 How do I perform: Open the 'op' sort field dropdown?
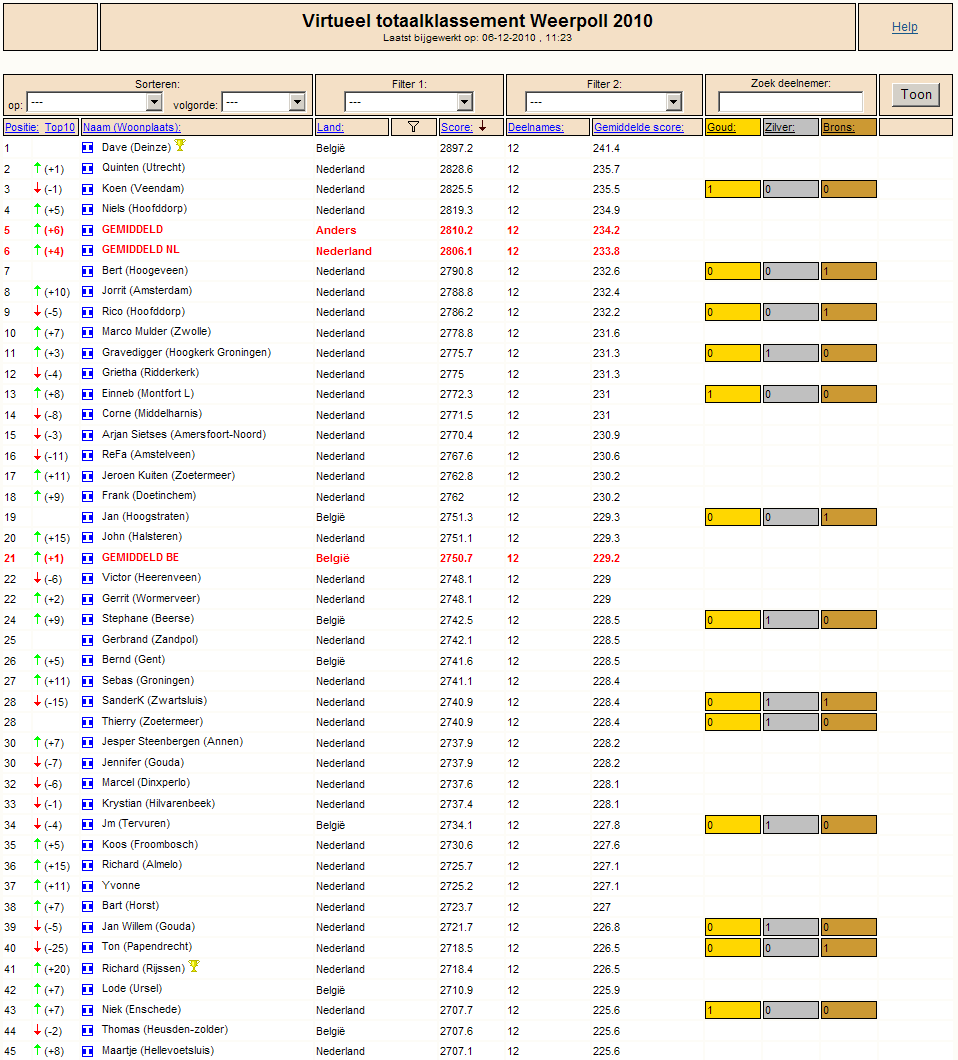tap(94, 102)
